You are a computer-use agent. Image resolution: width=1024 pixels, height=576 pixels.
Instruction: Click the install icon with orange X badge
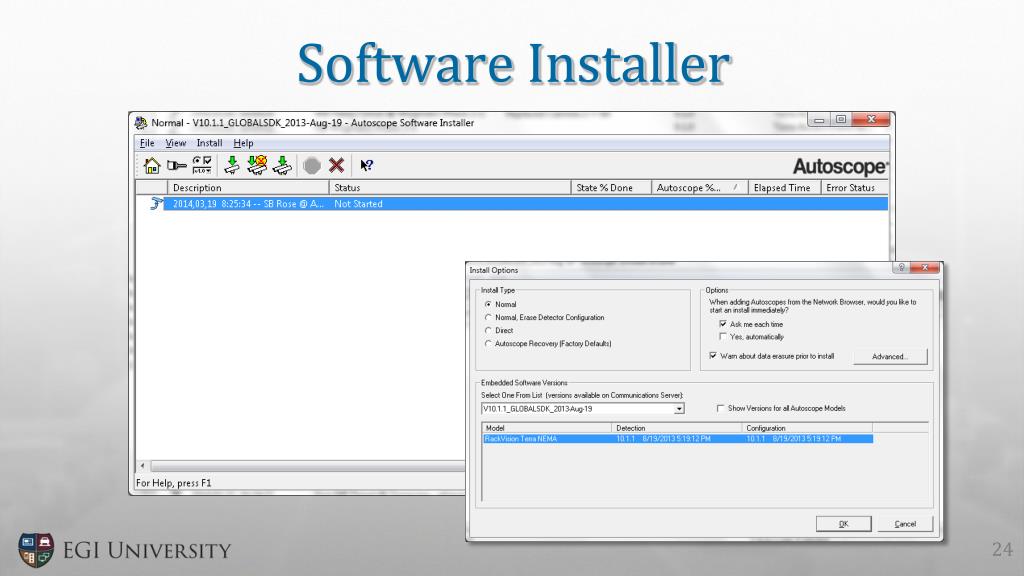point(257,166)
